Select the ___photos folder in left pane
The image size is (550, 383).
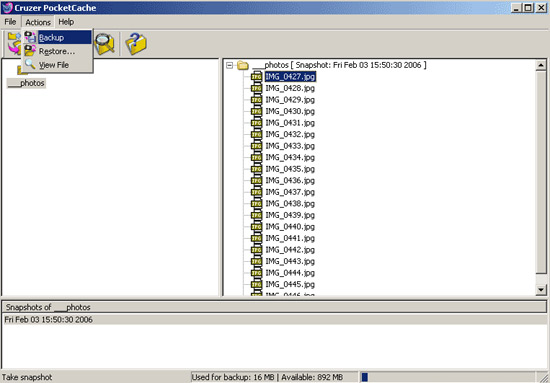[x=26, y=83]
